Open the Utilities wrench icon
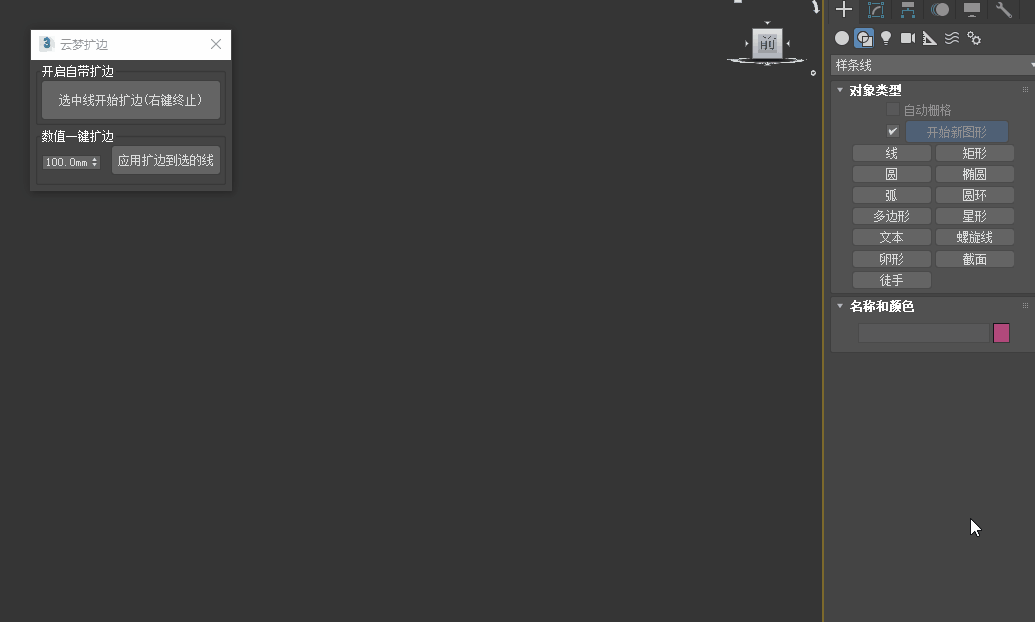This screenshot has height=622, width=1035. (1003, 9)
